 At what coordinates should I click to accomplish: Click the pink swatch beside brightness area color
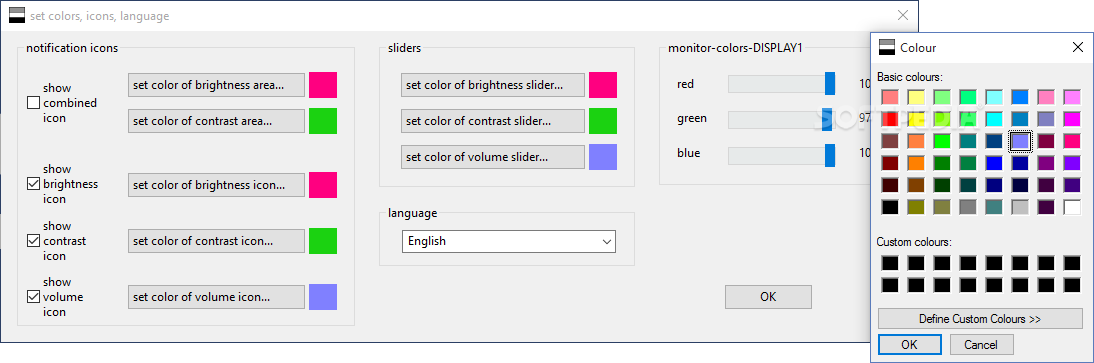[323, 85]
